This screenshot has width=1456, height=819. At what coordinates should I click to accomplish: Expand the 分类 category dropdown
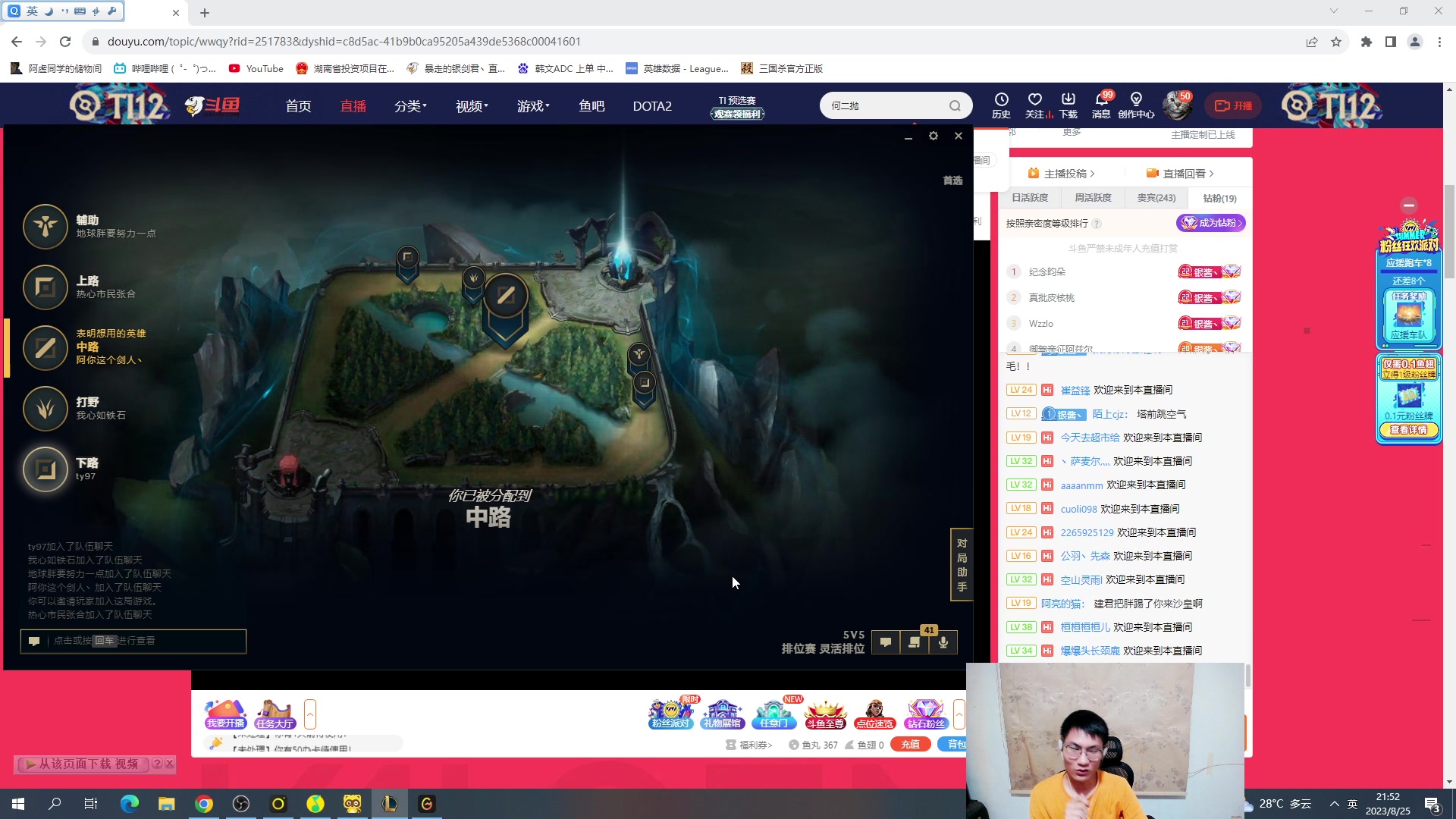coord(410,105)
